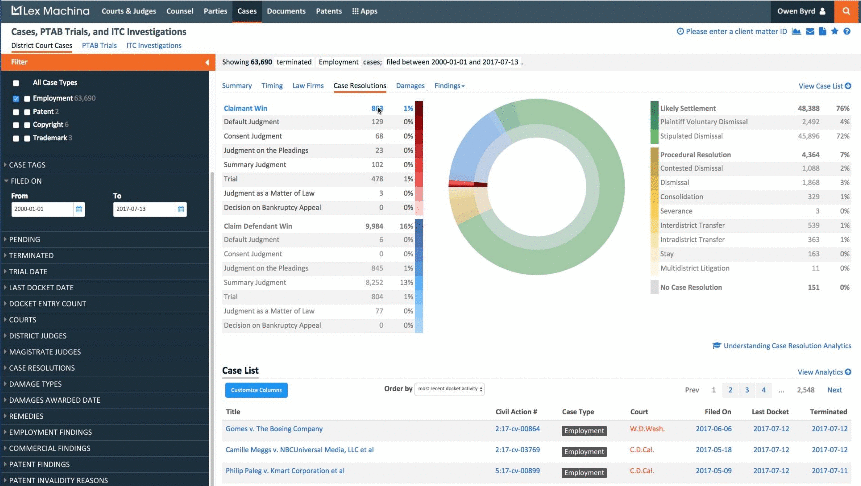Switch to the Damages tab
Image resolution: width=861 pixels, height=486 pixels.
pos(411,86)
